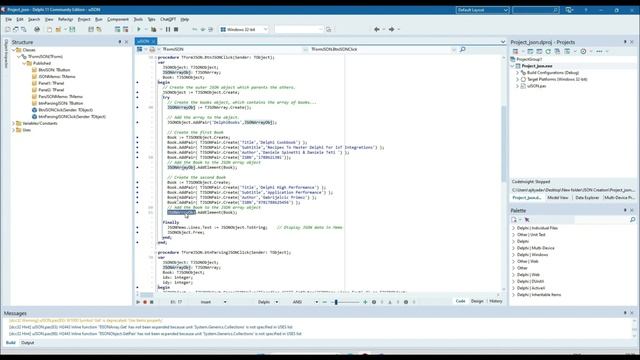Open the ChatGPT menu
Screen dimensions: 640x360
(x=168, y=19)
